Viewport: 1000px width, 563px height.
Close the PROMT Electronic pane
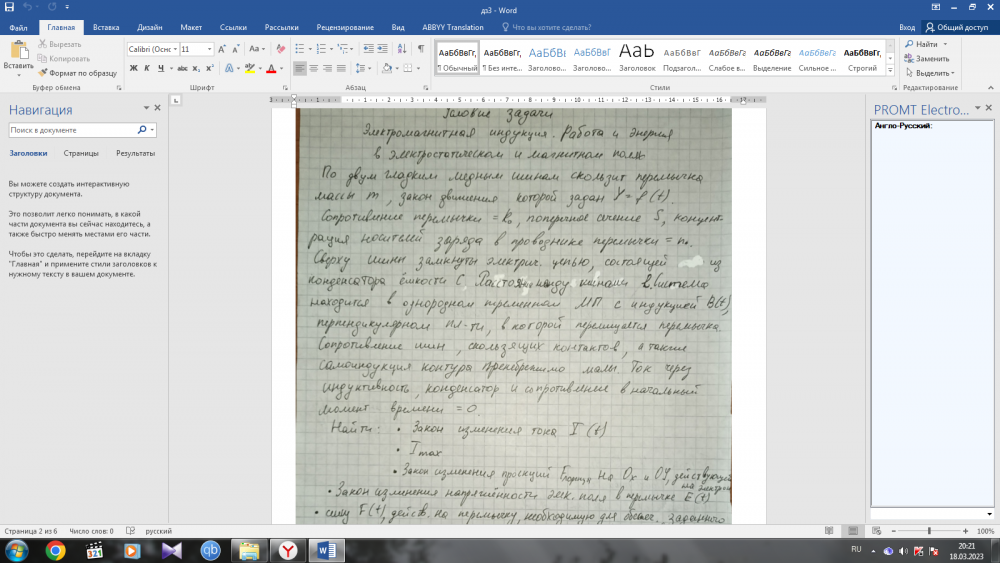(x=989, y=108)
